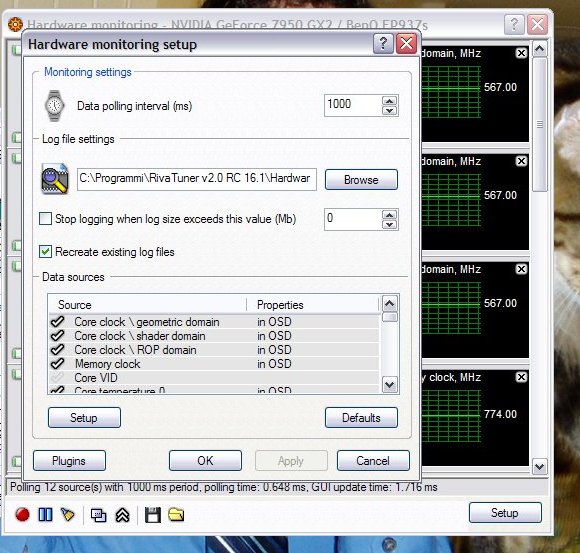Toggle checkmark for Memory clock source
This screenshot has width=580, height=553.
pos(57,364)
